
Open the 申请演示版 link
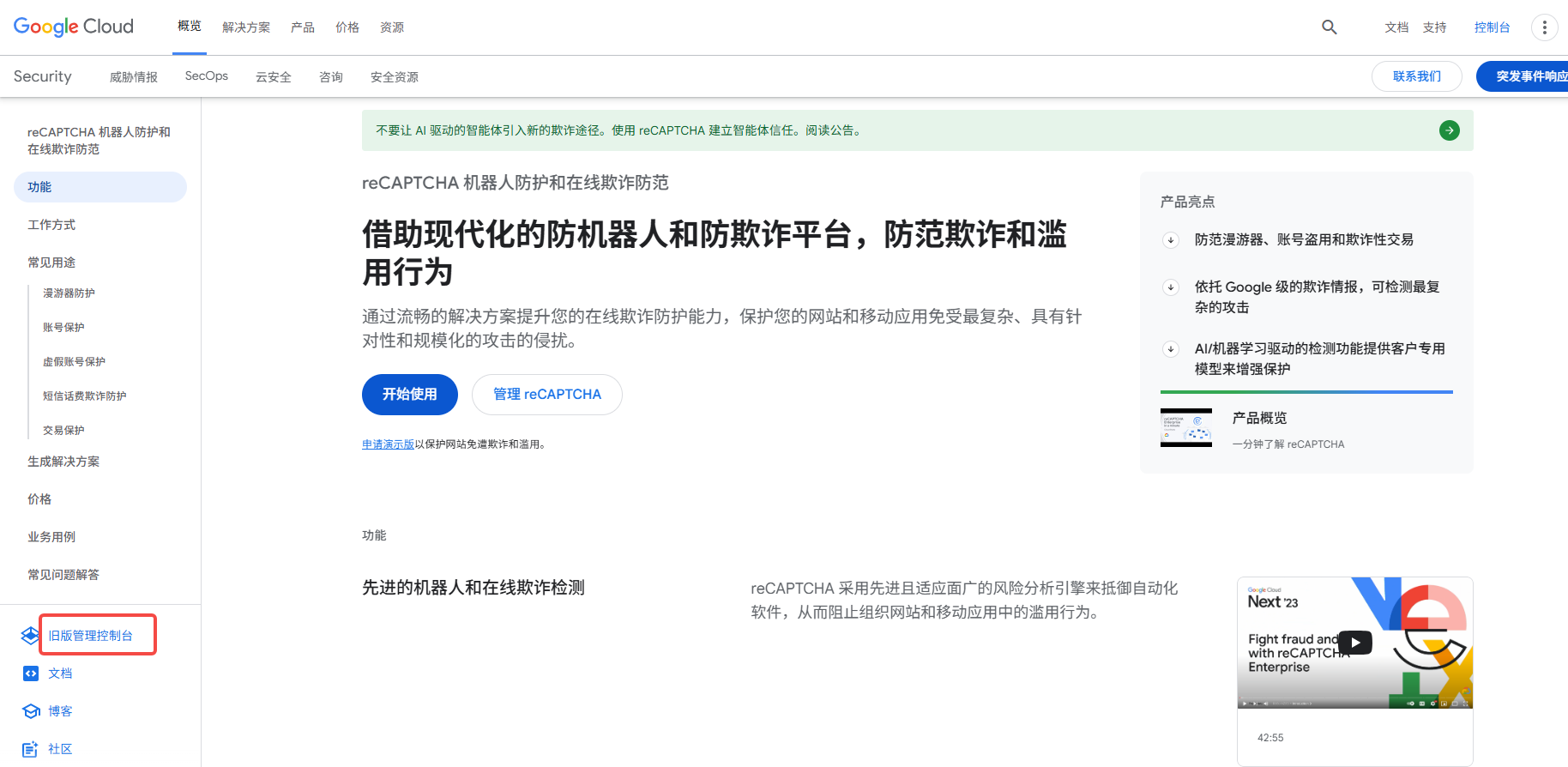point(388,444)
